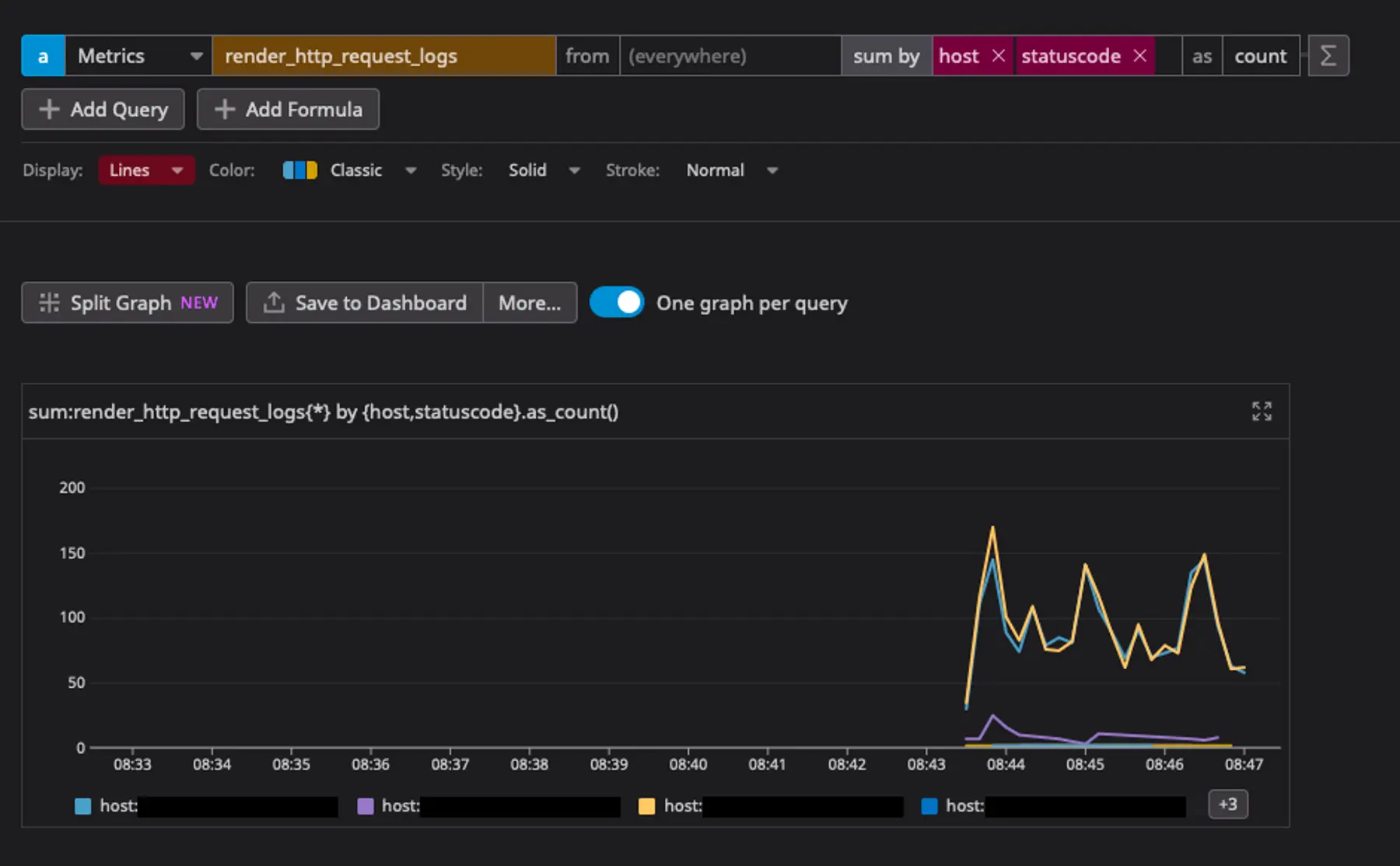This screenshot has height=866, width=1400.
Task: Expand the graph using the fullscreen arrows icon
Action: point(1262,412)
